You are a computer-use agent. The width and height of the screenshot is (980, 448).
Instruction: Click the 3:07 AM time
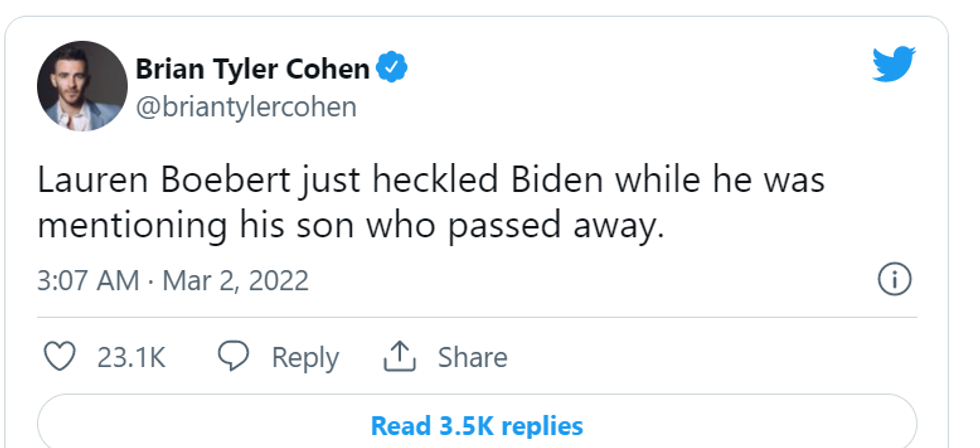coord(88,280)
